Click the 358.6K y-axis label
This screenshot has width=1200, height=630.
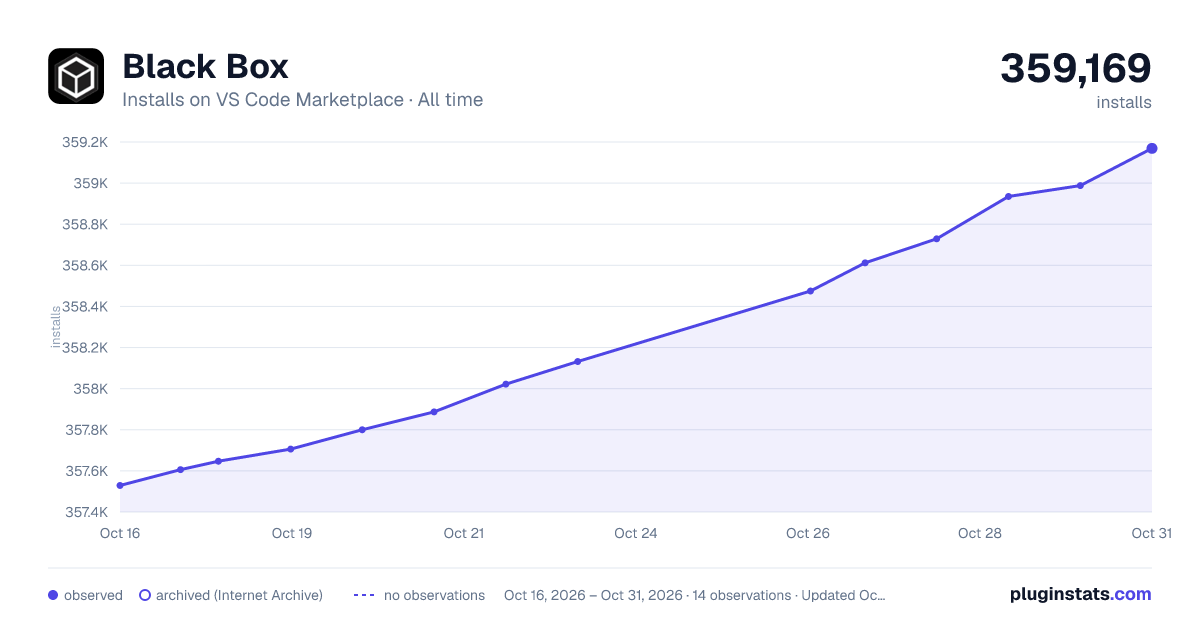tap(85, 265)
